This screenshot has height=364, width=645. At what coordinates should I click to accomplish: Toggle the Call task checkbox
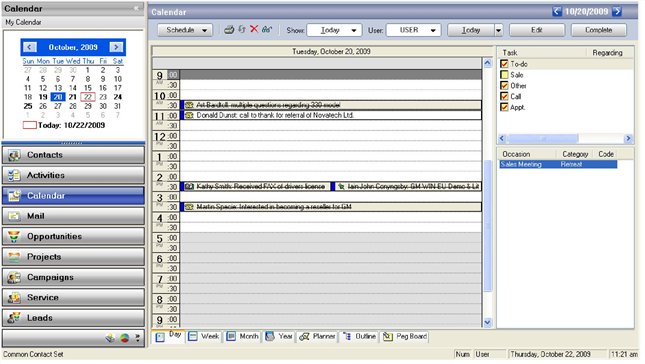[x=504, y=96]
